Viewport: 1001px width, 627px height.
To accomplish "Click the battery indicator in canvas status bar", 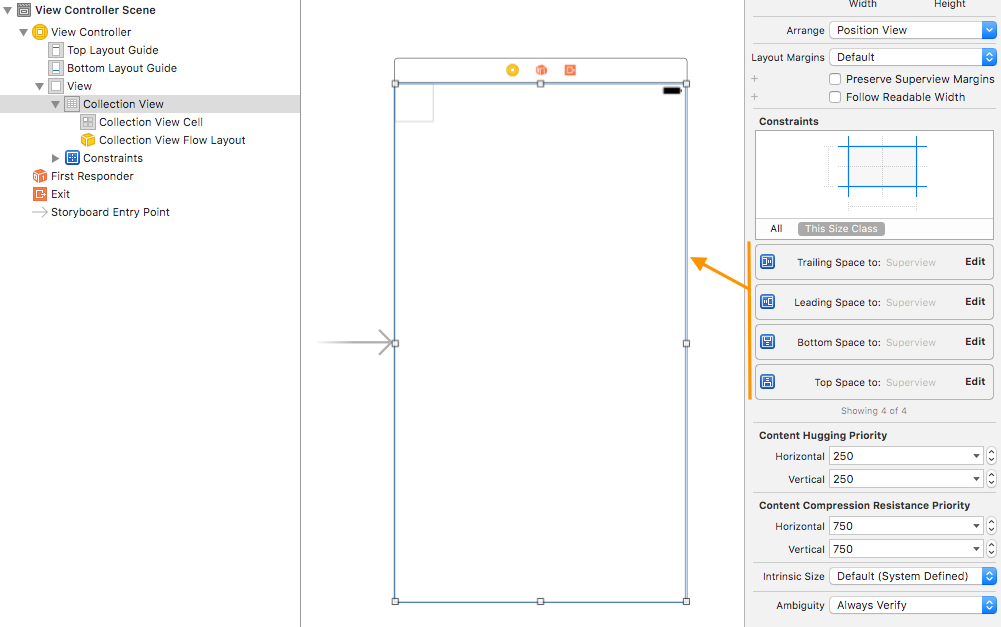I will (672, 91).
